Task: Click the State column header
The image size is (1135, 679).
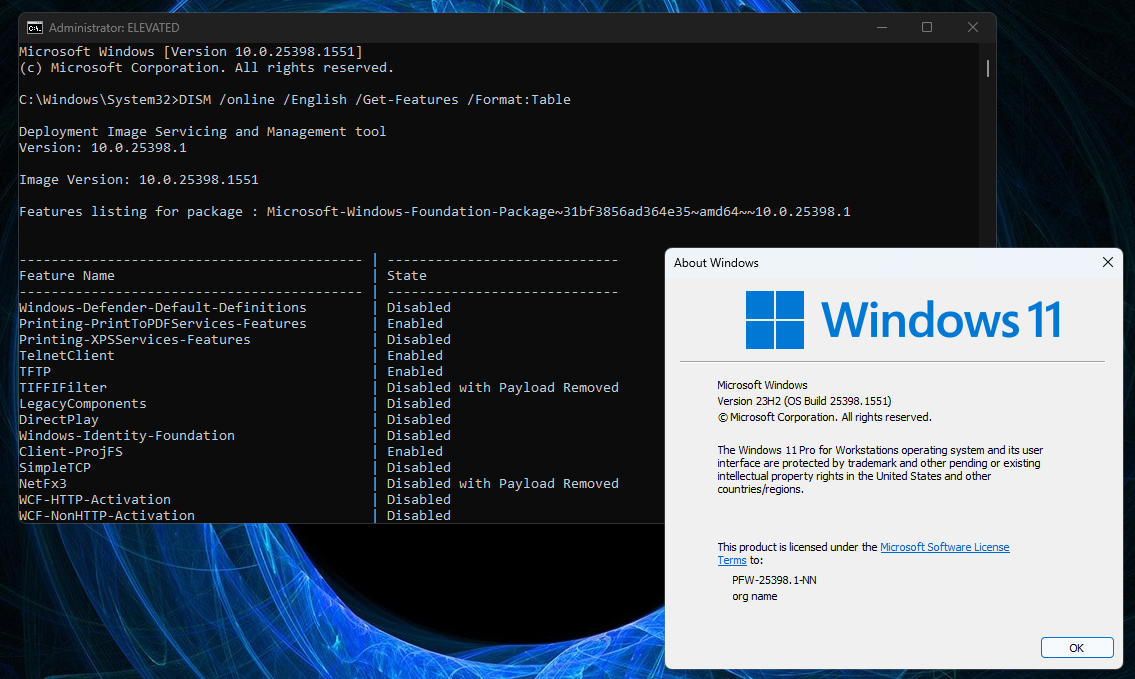Action: pyautogui.click(x=407, y=276)
